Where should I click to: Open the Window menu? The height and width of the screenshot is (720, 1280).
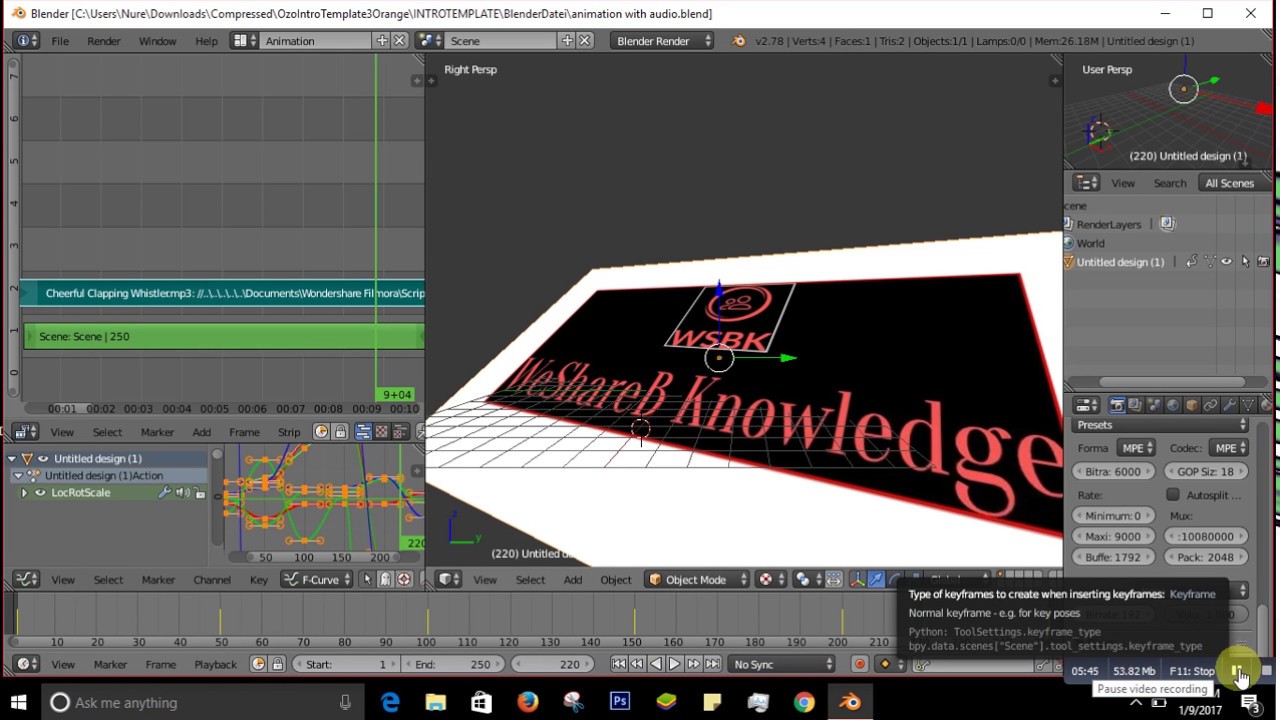pyautogui.click(x=157, y=41)
